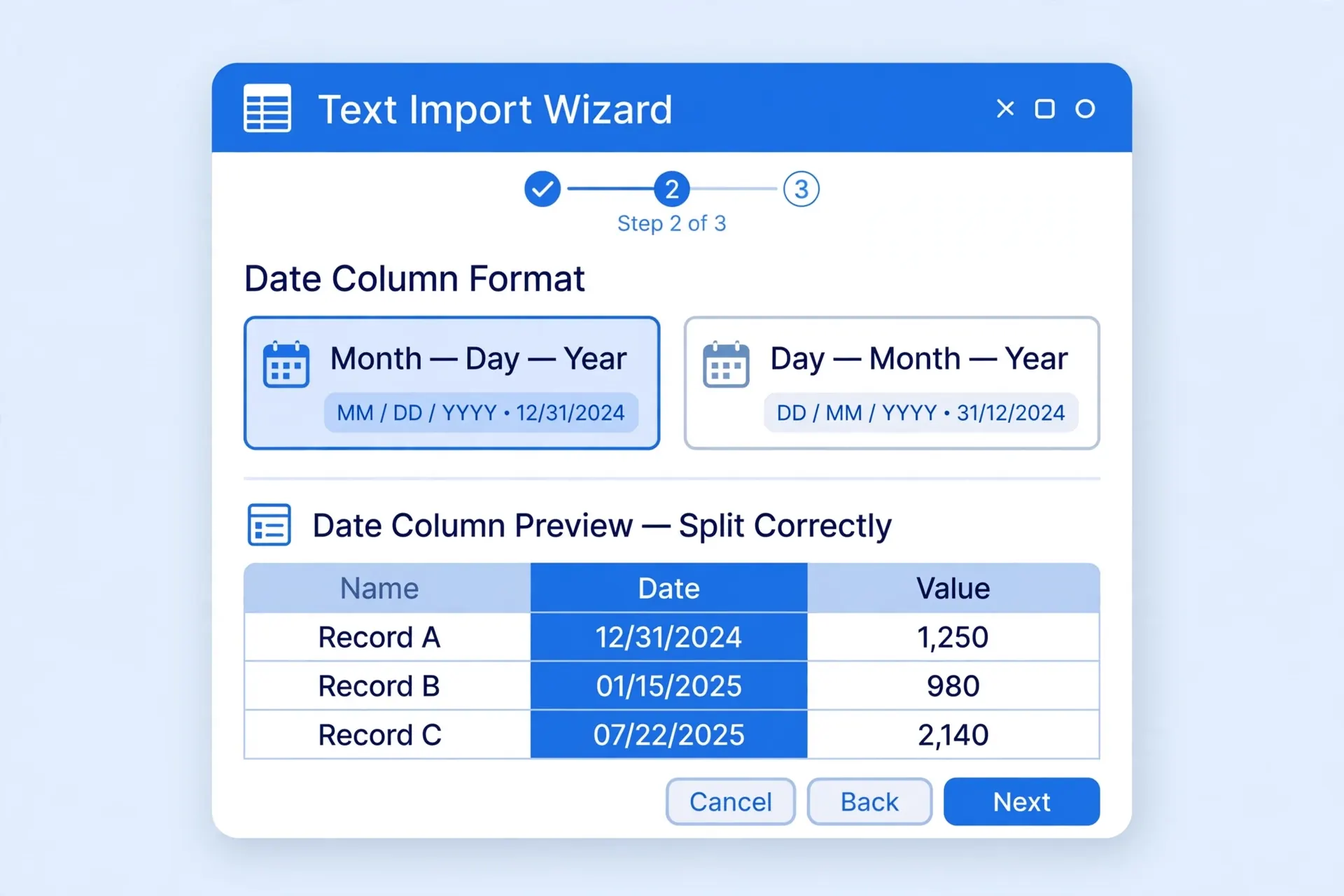1344x896 pixels.
Task: Click the Back button
Action: [x=869, y=801]
